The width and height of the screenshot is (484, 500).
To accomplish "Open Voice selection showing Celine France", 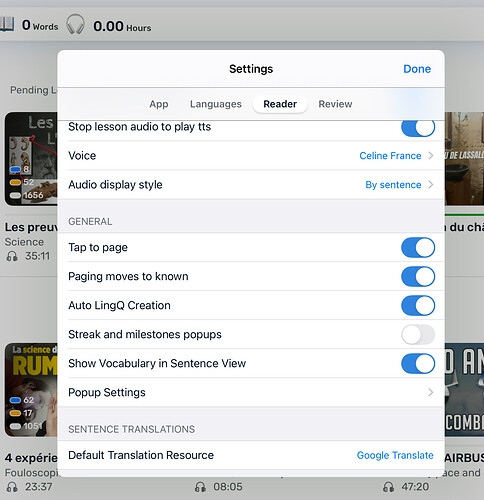I will (x=251, y=156).
